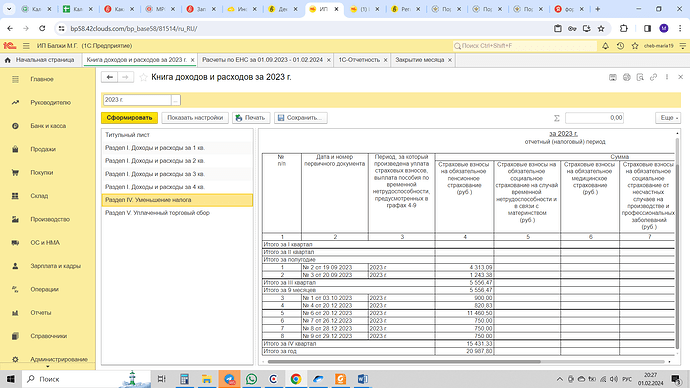Go back with the left arrow
The height and width of the screenshot is (388, 690).
point(110,77)
